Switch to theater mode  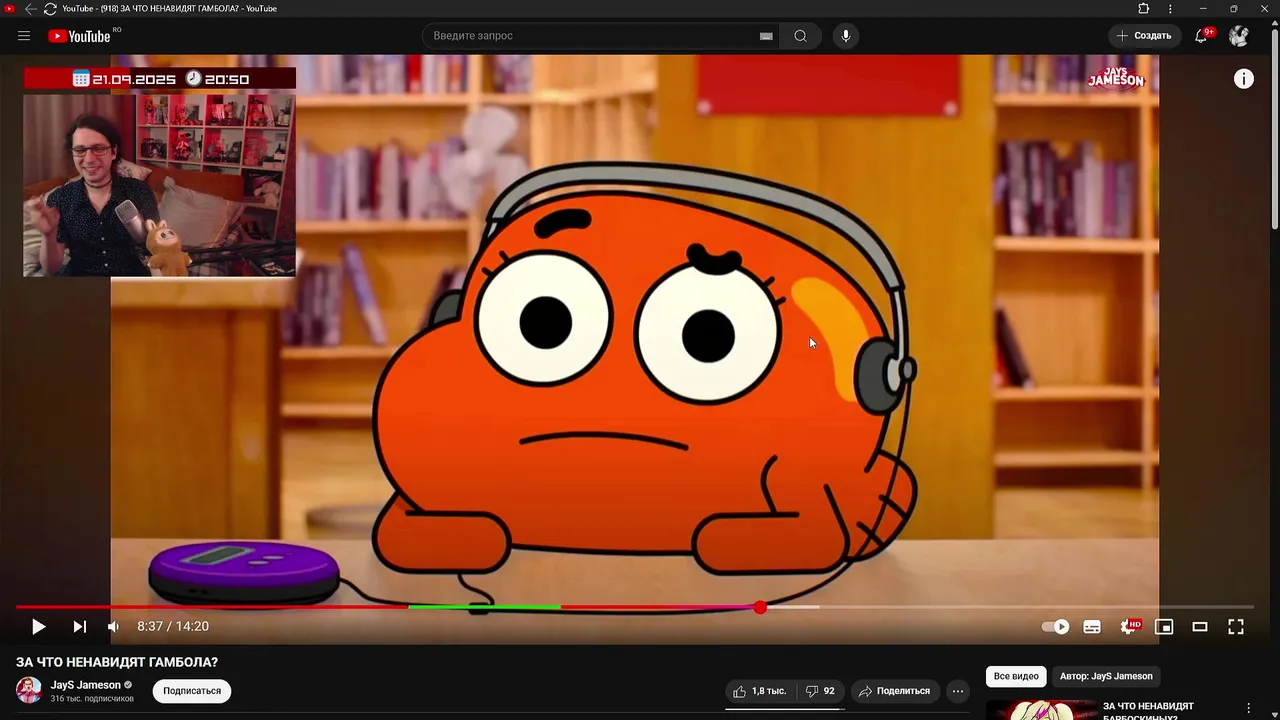tap(1200, 627)
